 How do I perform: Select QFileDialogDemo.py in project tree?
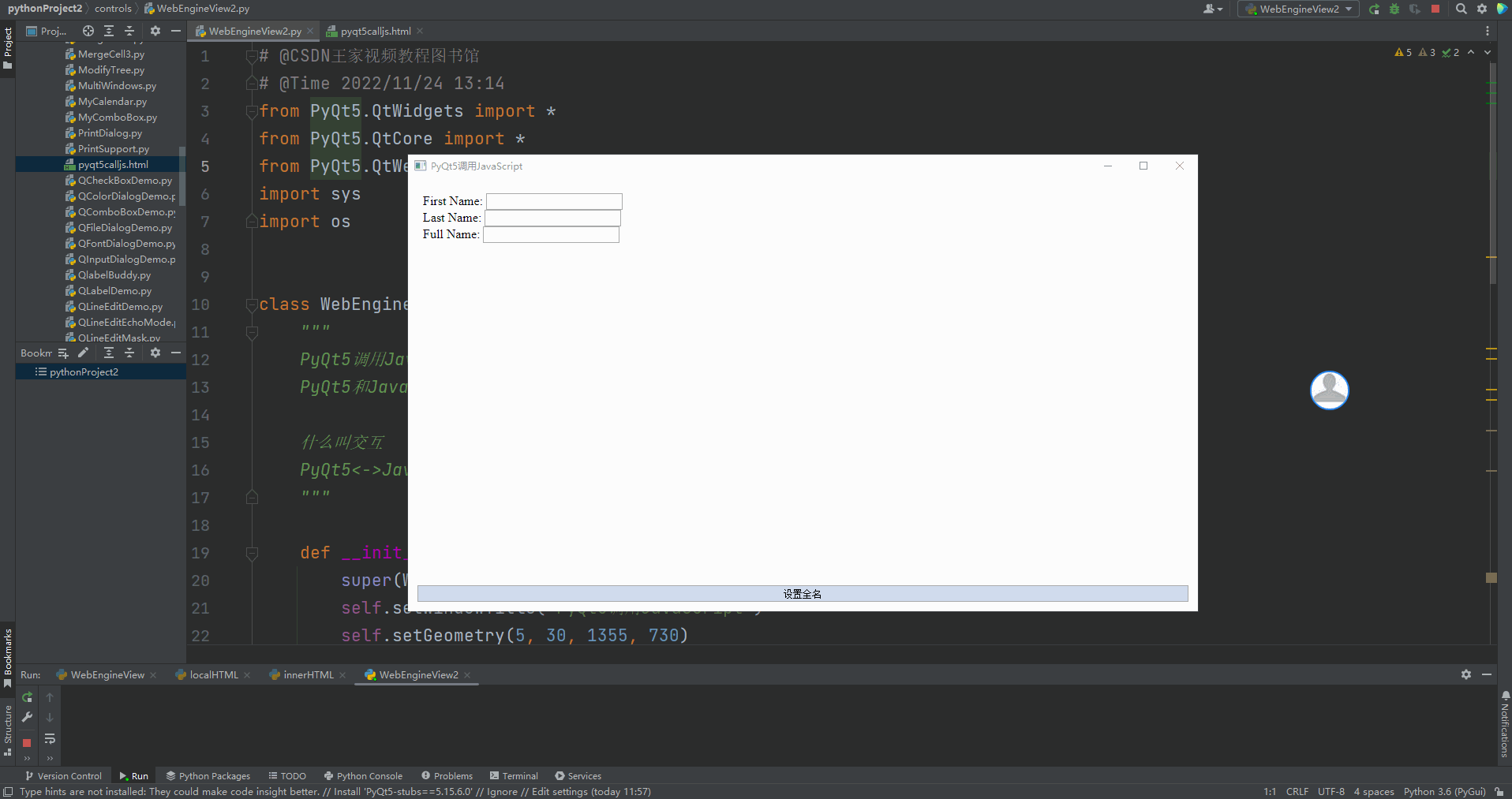click(125, 228)
